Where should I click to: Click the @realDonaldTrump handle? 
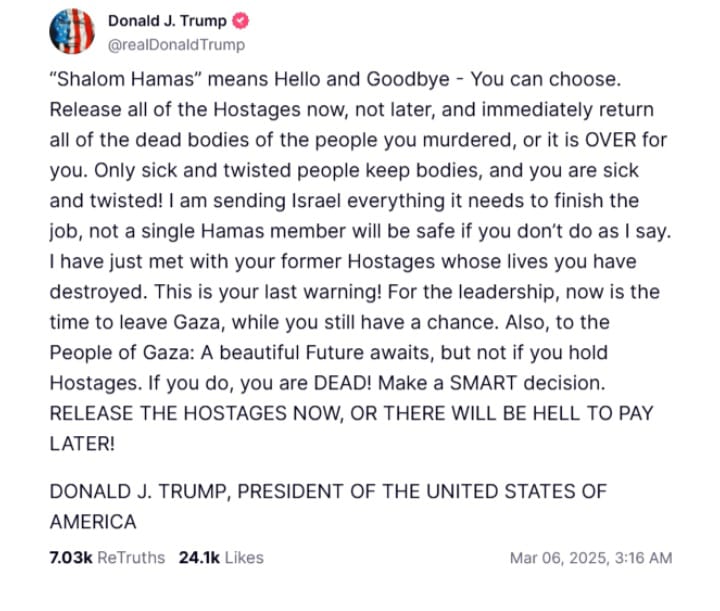coord(174,45)
